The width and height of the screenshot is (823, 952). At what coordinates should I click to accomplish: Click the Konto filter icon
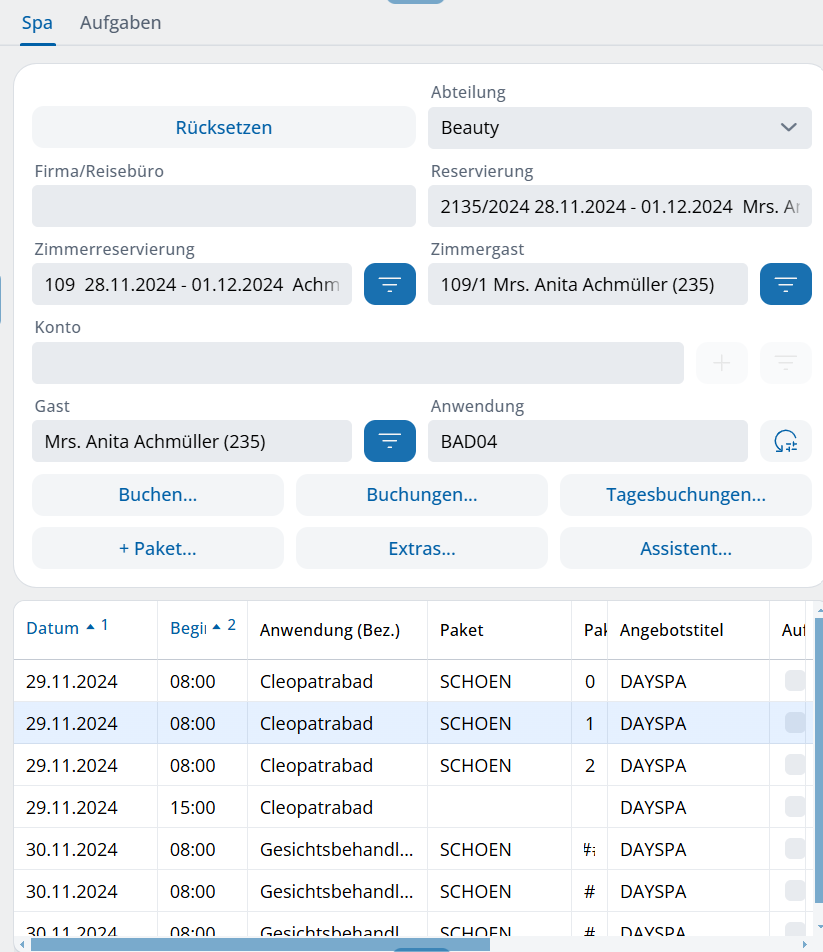pyautogui.click(x=785, y=363)
